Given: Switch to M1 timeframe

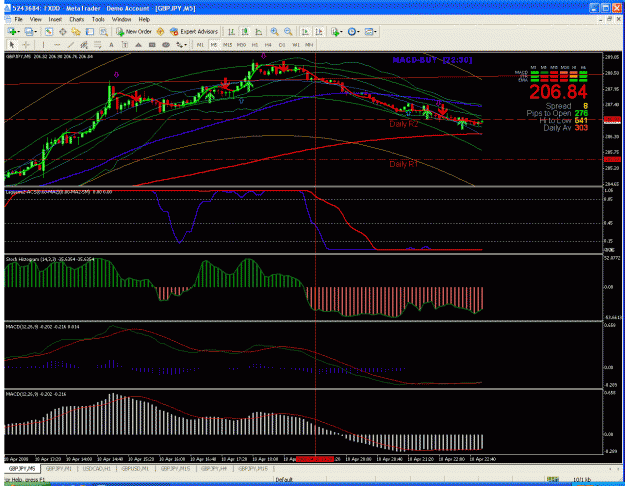Looking at the screenshot, I should pyautogui.click(x=200, y=45).
